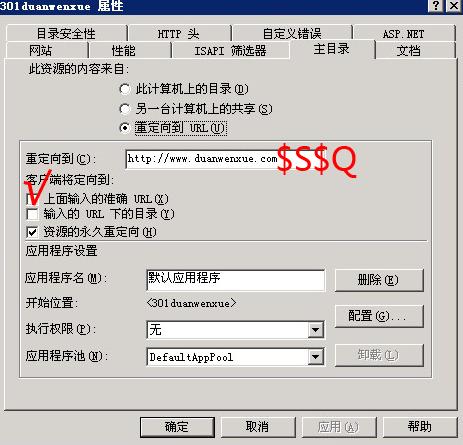Confirm with the 确定 button
Viewport: 463px width, 445px height.
point(177,427)
